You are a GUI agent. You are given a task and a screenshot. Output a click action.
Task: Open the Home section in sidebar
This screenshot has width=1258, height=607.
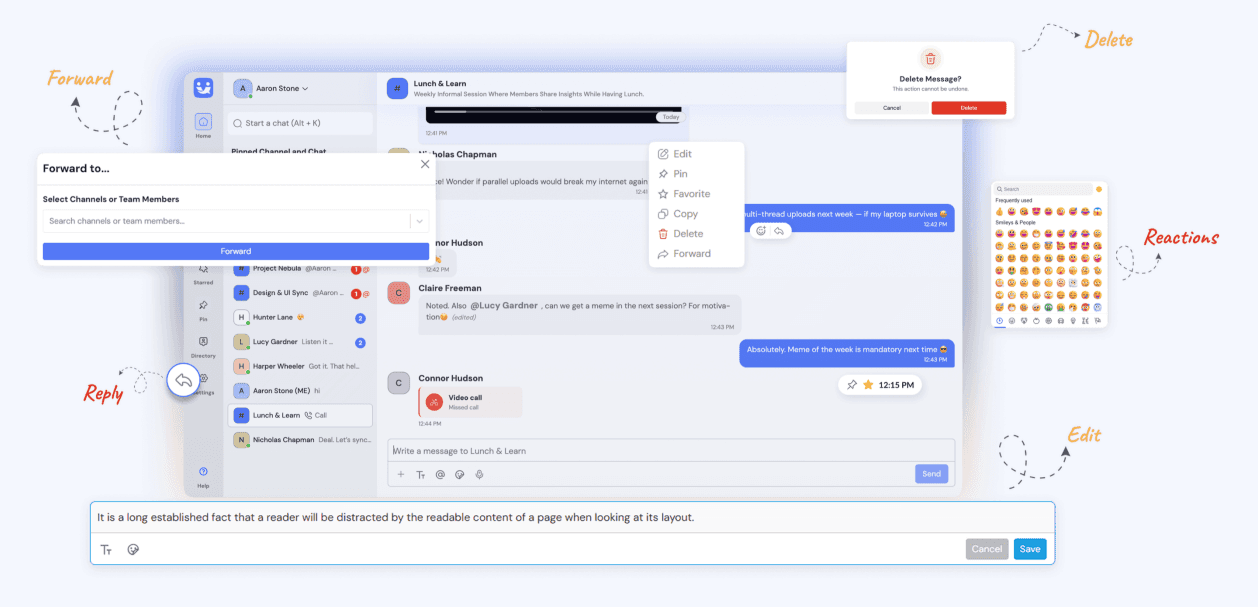point(203,122)
